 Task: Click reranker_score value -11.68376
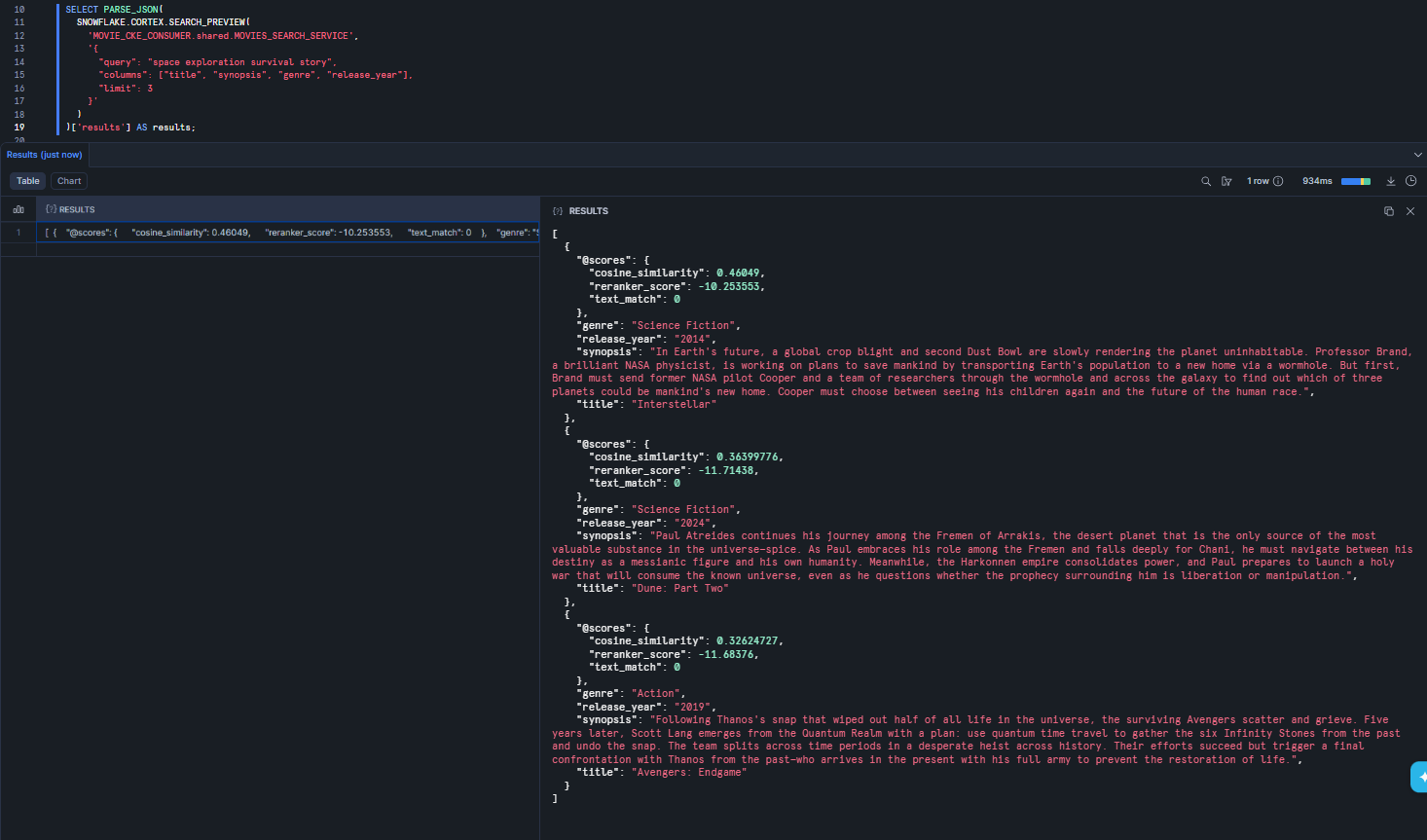click(x=726, y=655)
